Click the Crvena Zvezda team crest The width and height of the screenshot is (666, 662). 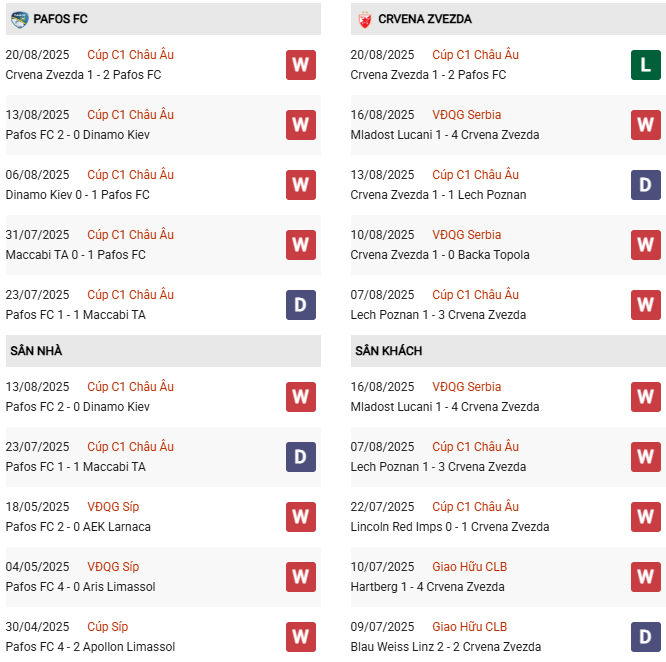point(364,19)
